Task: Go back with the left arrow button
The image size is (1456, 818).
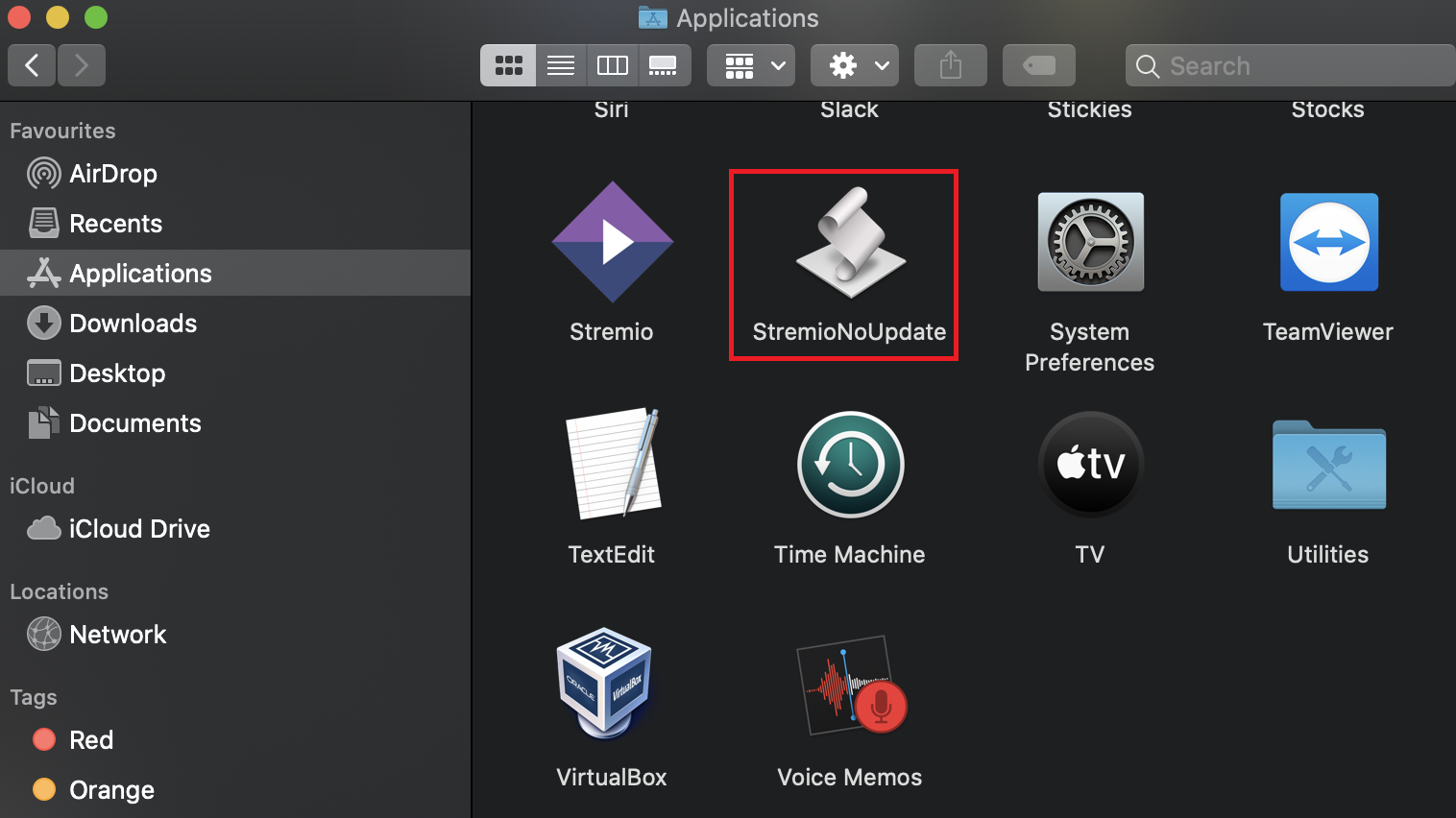Action: [32, 65]
